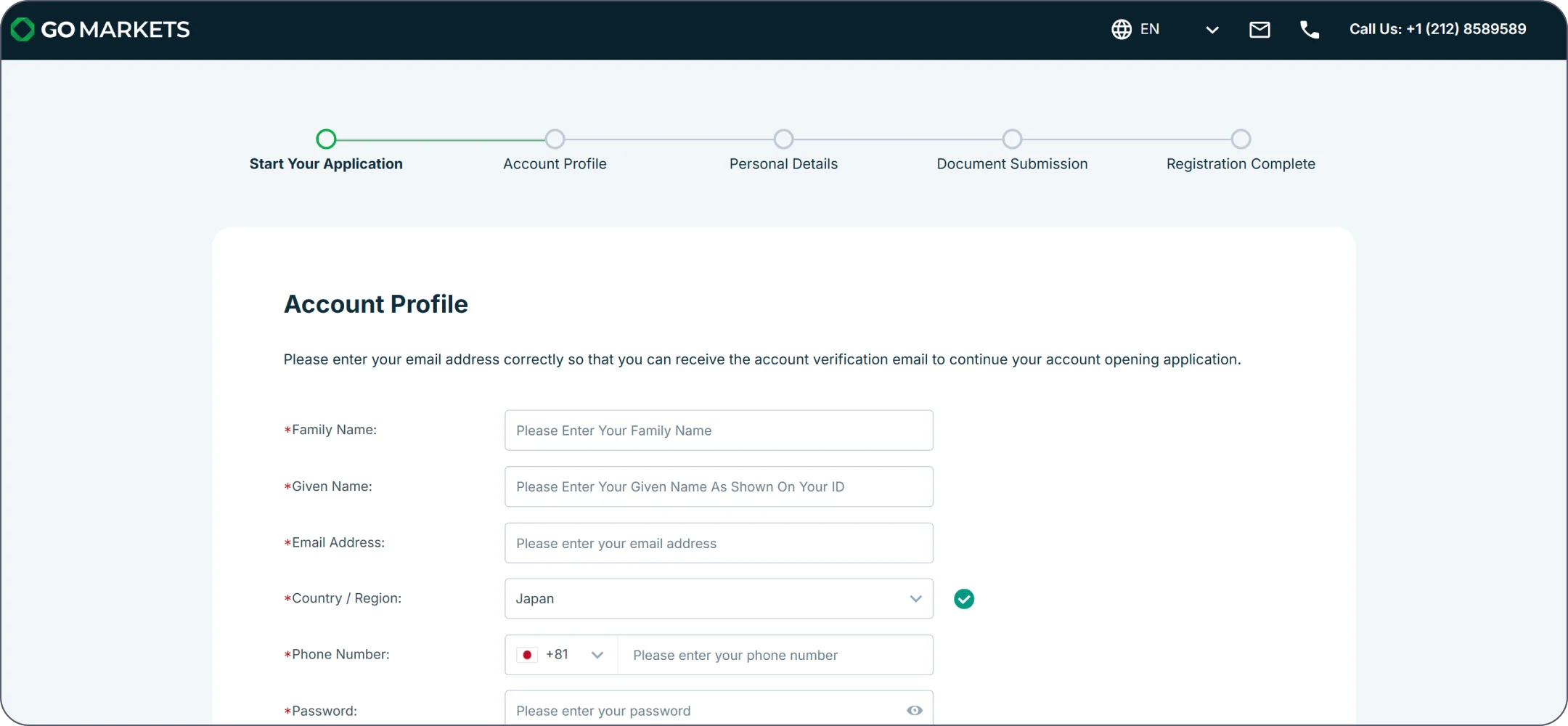The width and height of the screenshot is (1568, 726).
Task: Click into the Email Address field
Action: click(x=718, y=543)
